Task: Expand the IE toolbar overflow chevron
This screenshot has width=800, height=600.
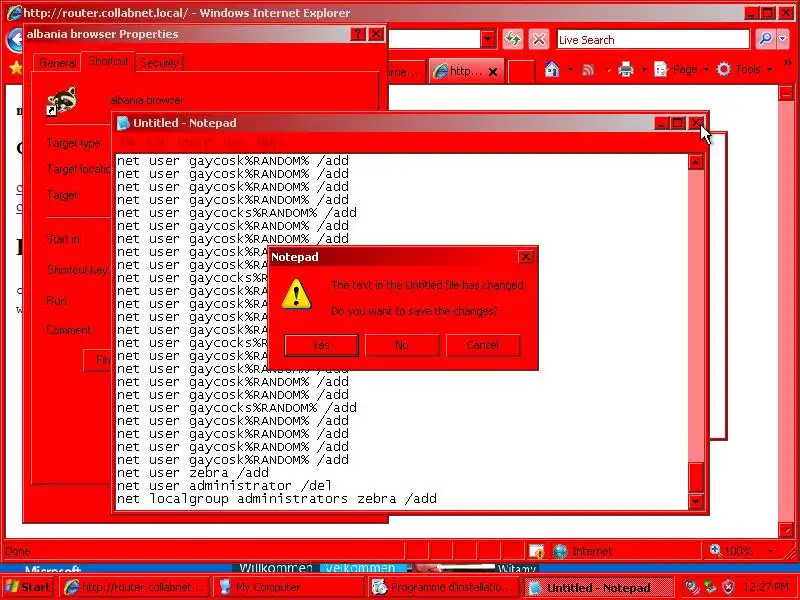Action: tap(788, 63)
